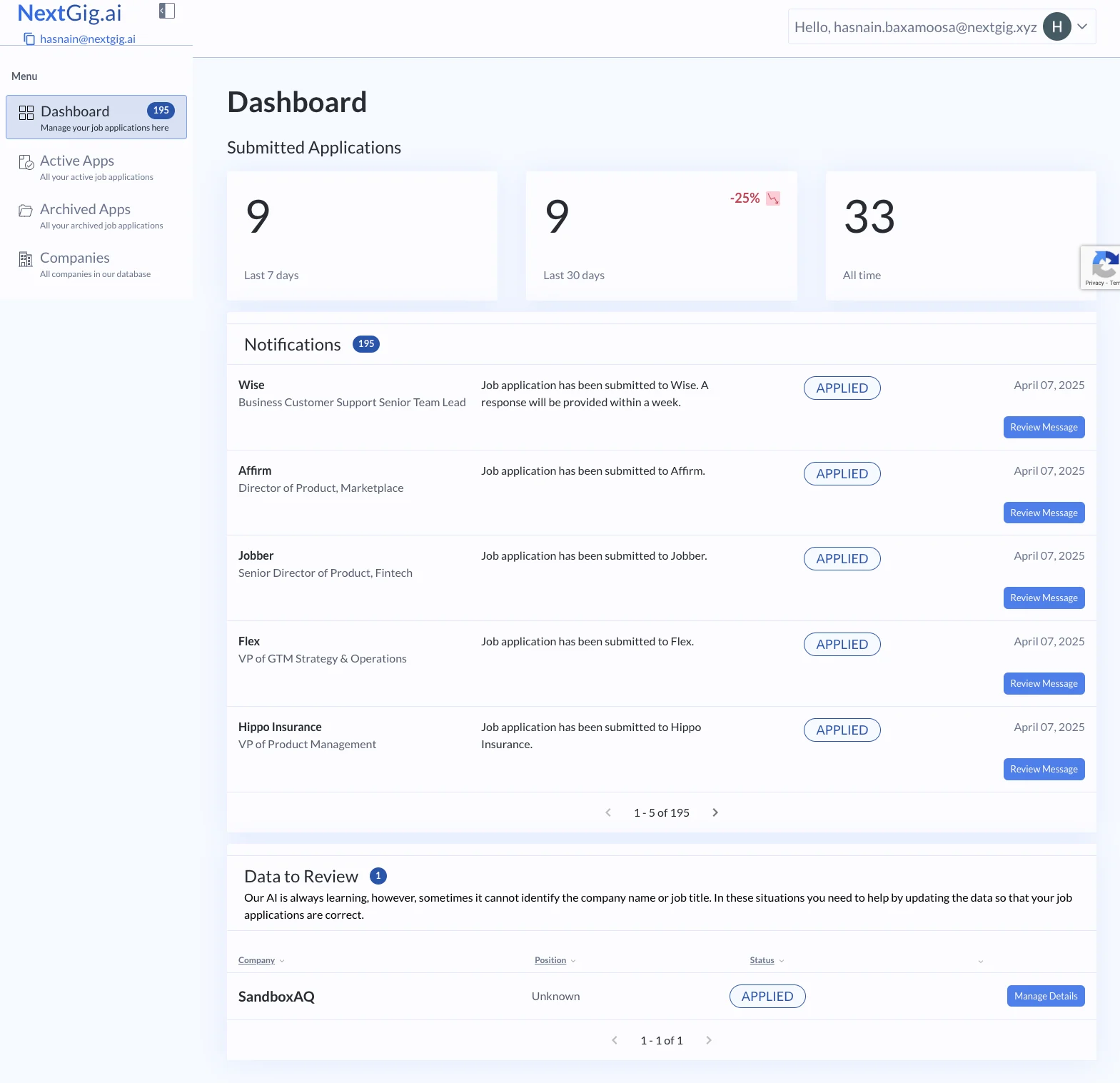Click the 195 badge on Dashboard menu item
The height and width of the screenshot is (1083, 1120).
[x=161, y=111]
